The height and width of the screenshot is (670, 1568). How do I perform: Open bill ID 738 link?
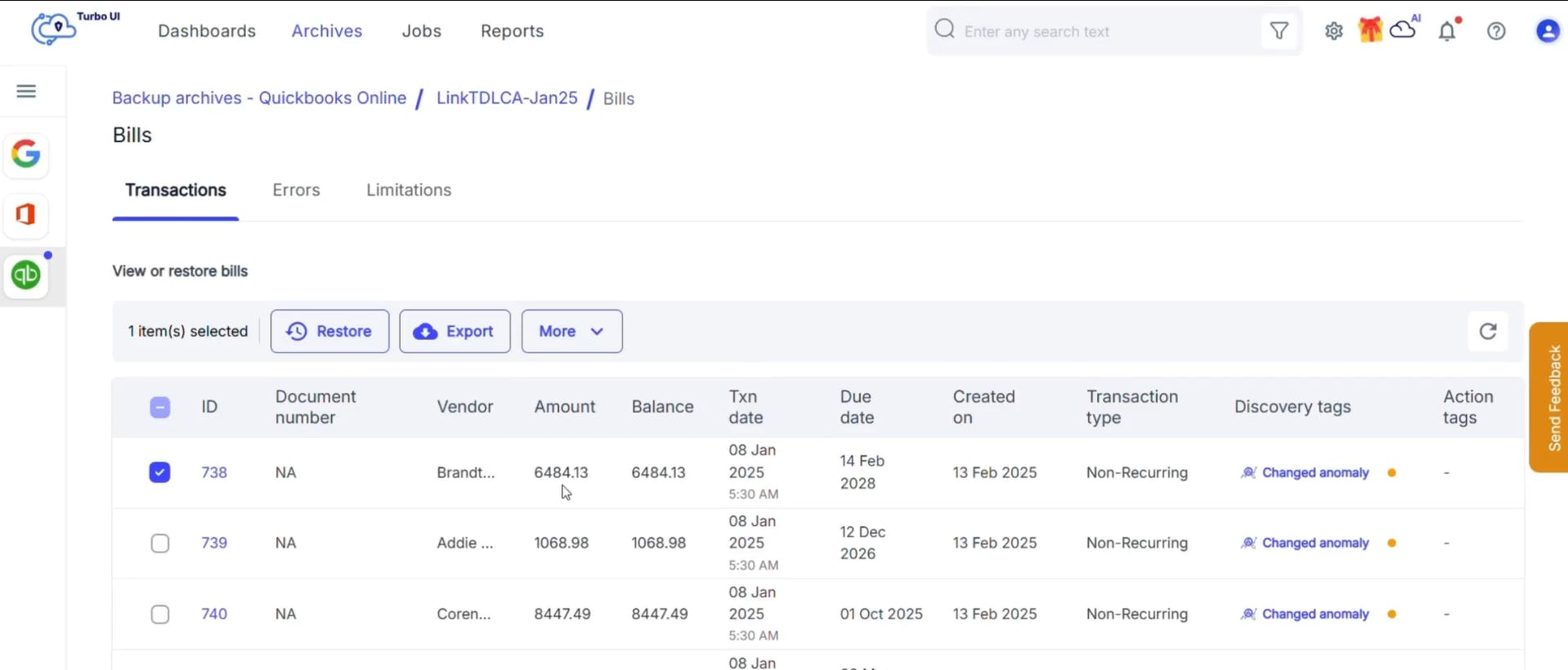[x=214, y=472]
